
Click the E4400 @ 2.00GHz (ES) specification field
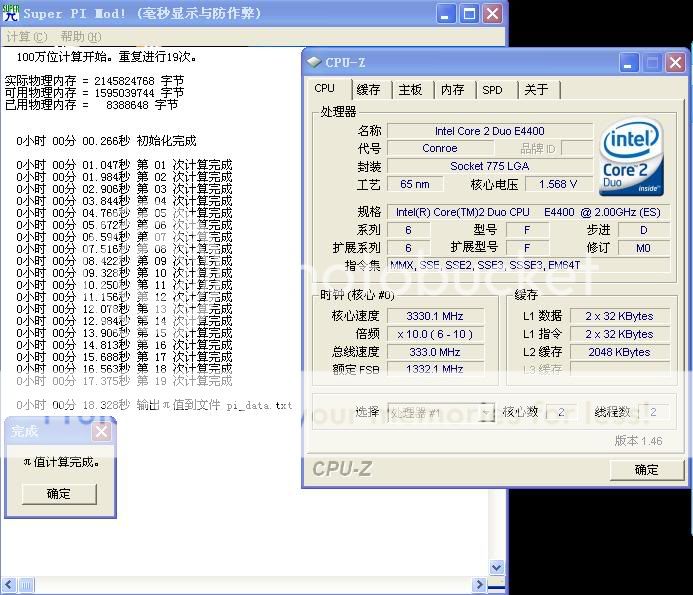tap(529, 212)
